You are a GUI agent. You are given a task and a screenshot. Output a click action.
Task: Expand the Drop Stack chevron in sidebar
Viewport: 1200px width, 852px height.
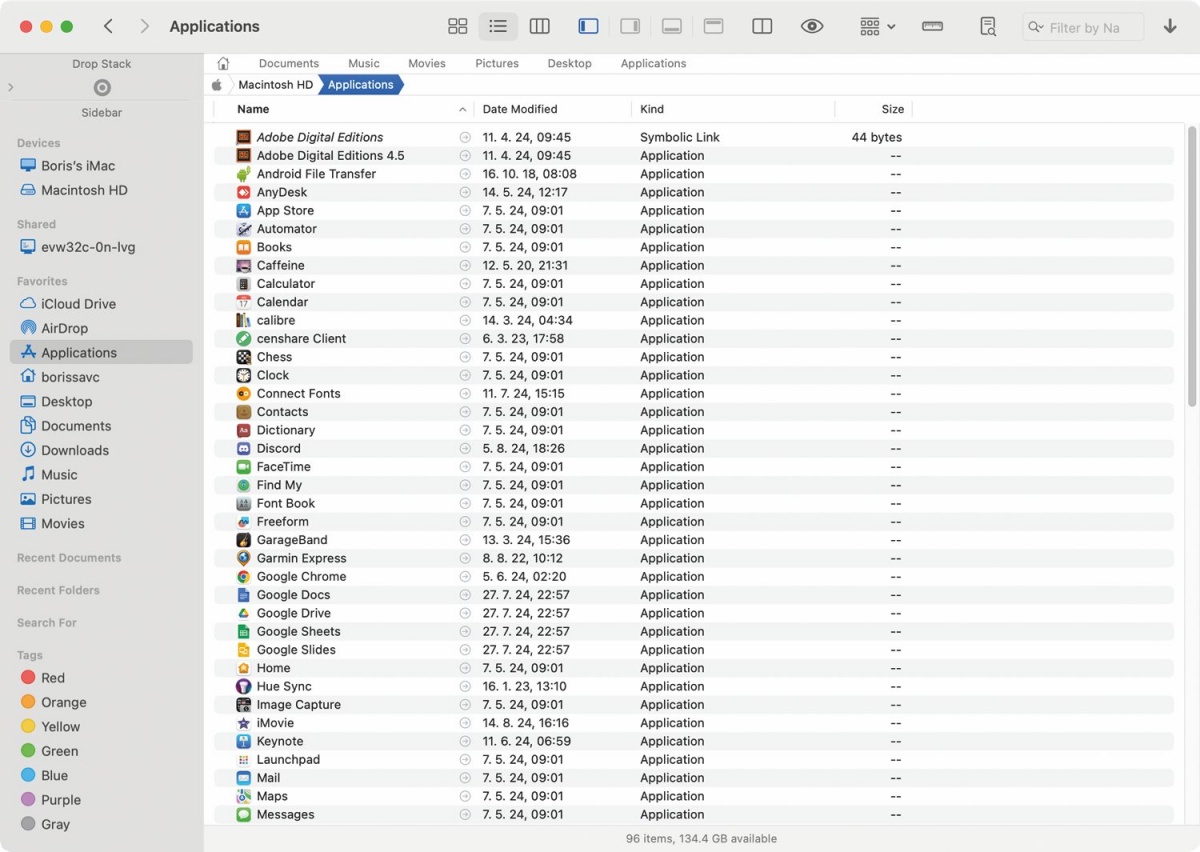(x=11, y=88)
